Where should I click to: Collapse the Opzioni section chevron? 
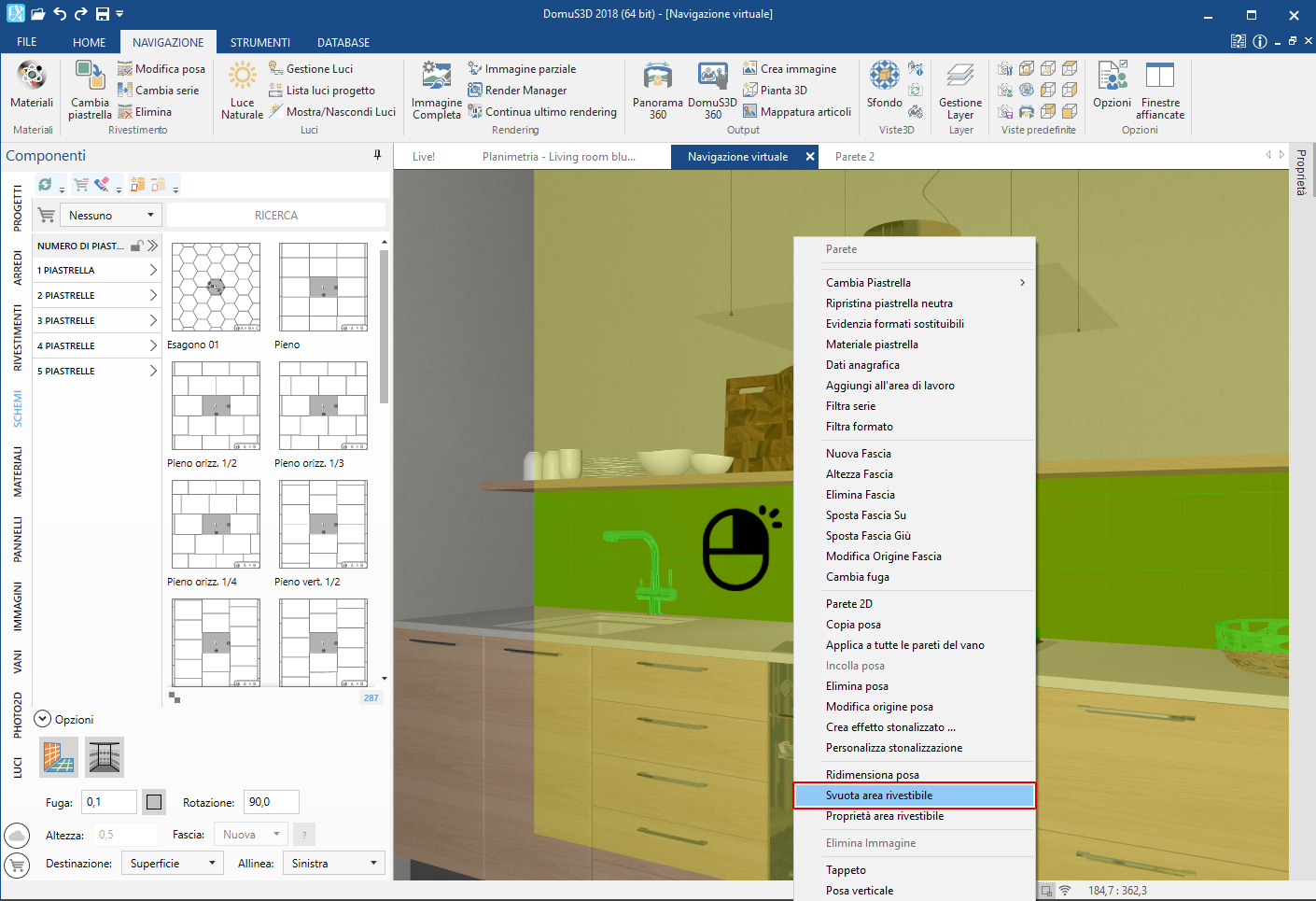point(43,719)
